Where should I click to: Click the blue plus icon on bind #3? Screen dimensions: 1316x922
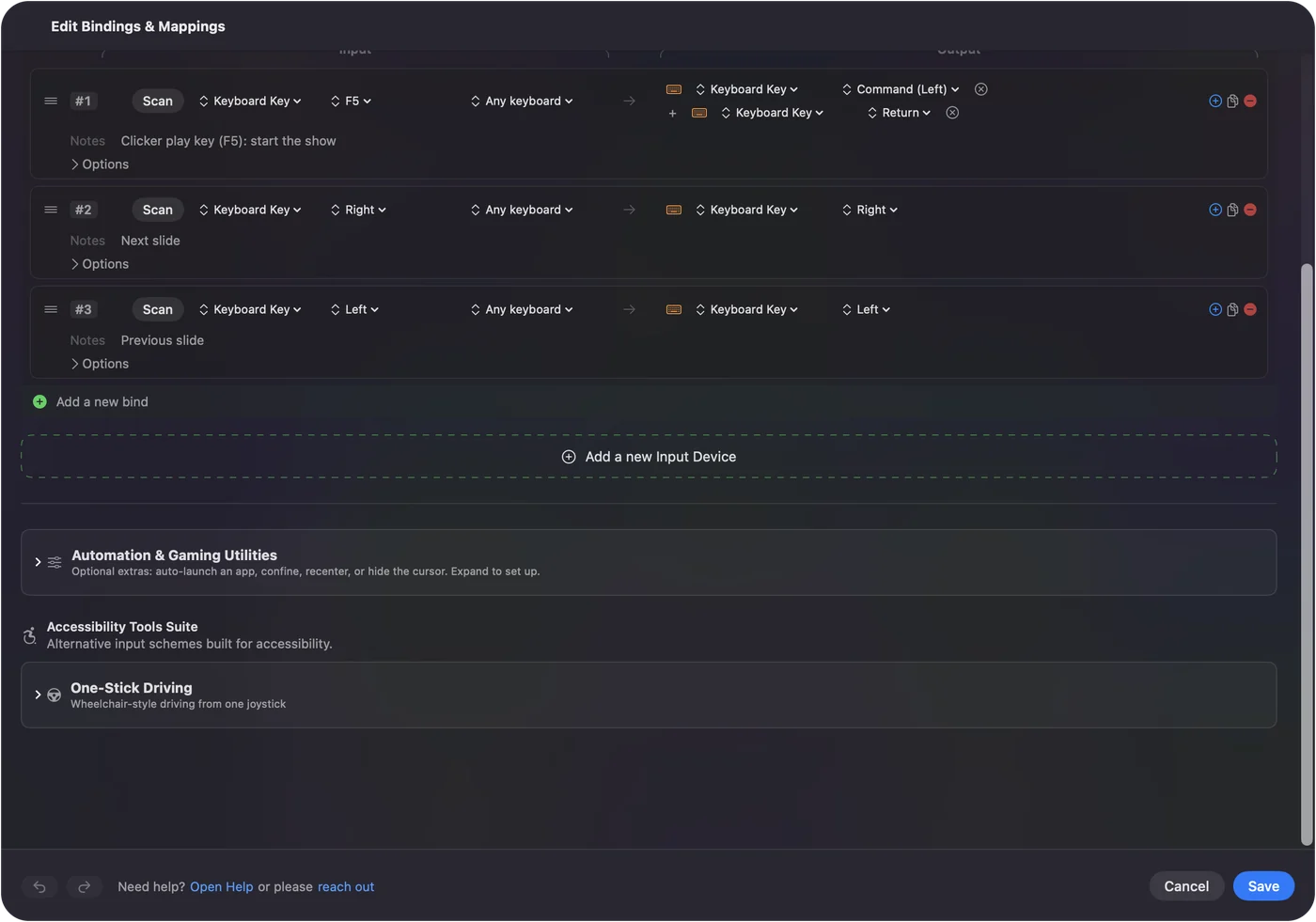pos(1215,309)
